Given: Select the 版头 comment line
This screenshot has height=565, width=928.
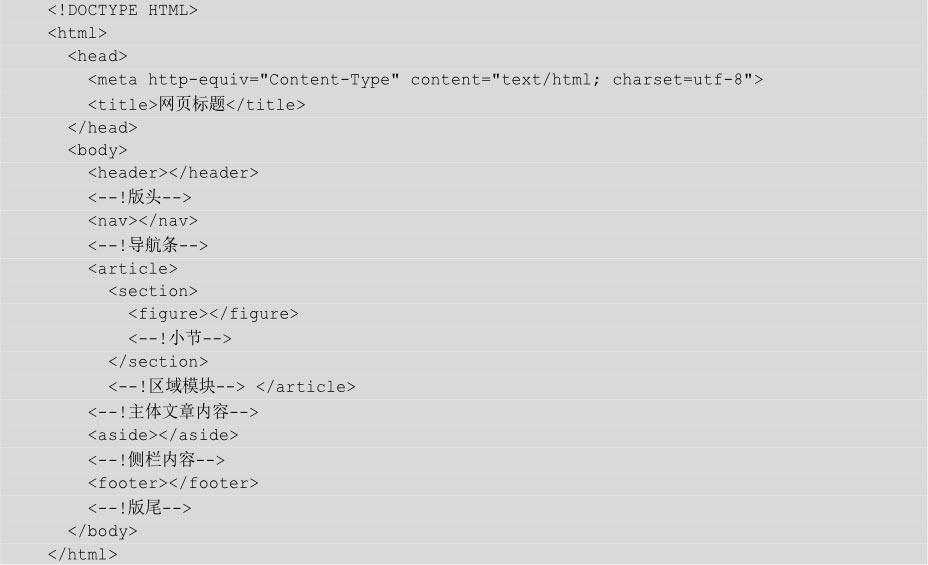Looking at the screenshot, I should click(x=139, y=197).
